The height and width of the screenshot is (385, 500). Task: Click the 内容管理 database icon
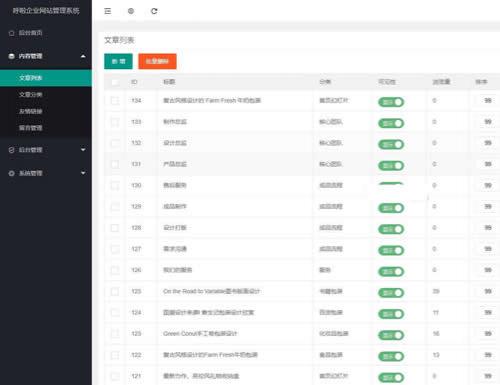click(12, 56)
